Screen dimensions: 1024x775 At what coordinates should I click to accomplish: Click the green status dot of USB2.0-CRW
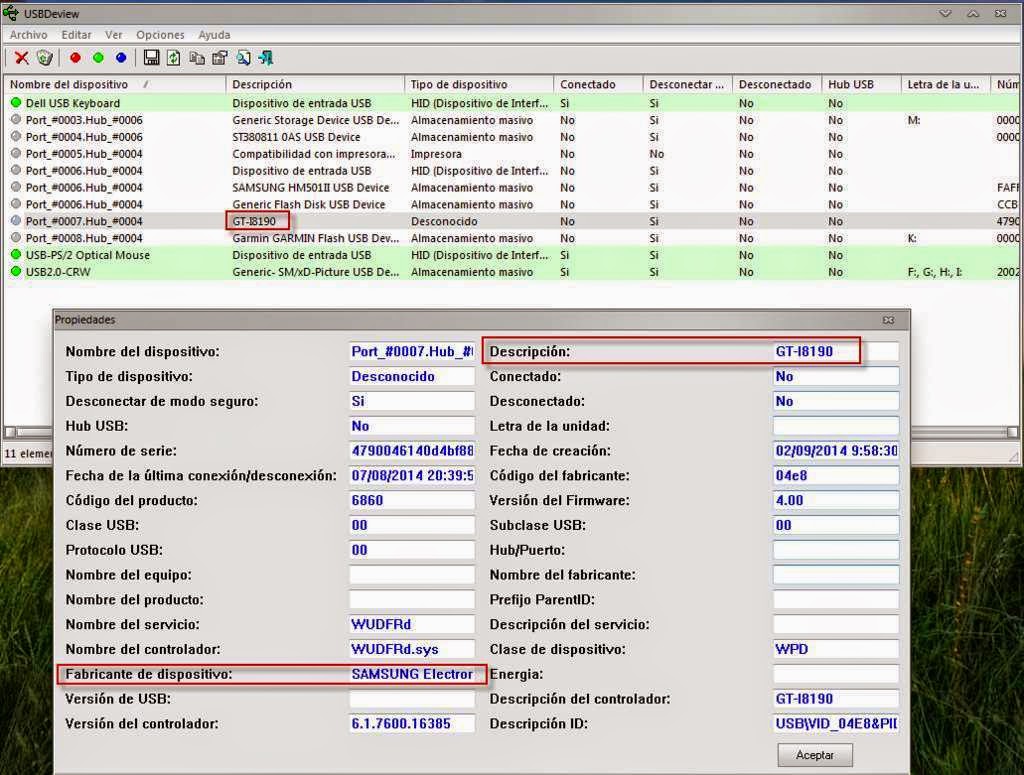tap(16, 272)
